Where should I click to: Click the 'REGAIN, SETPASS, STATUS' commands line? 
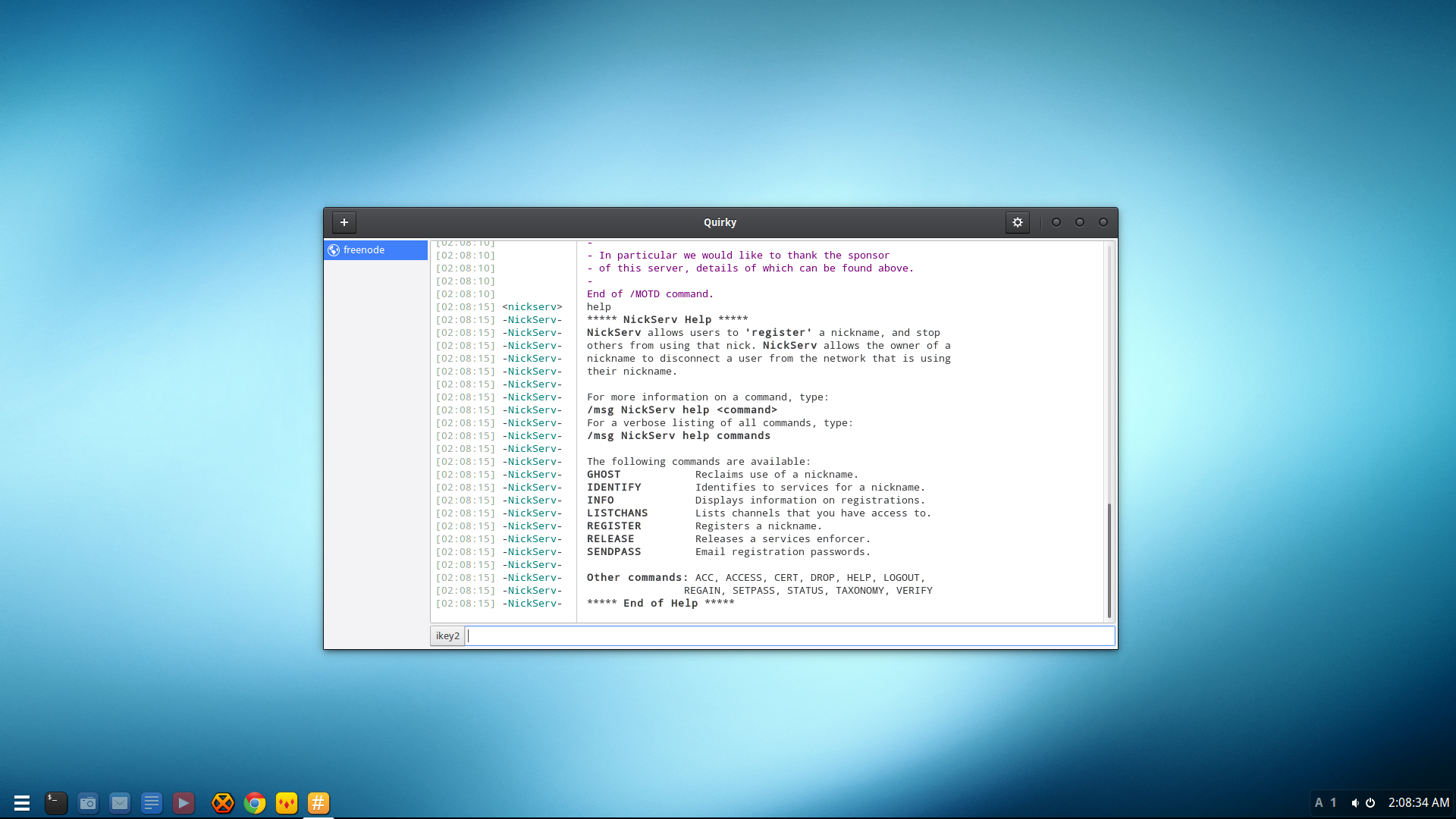pyautogui.click(x=808, y=591)
